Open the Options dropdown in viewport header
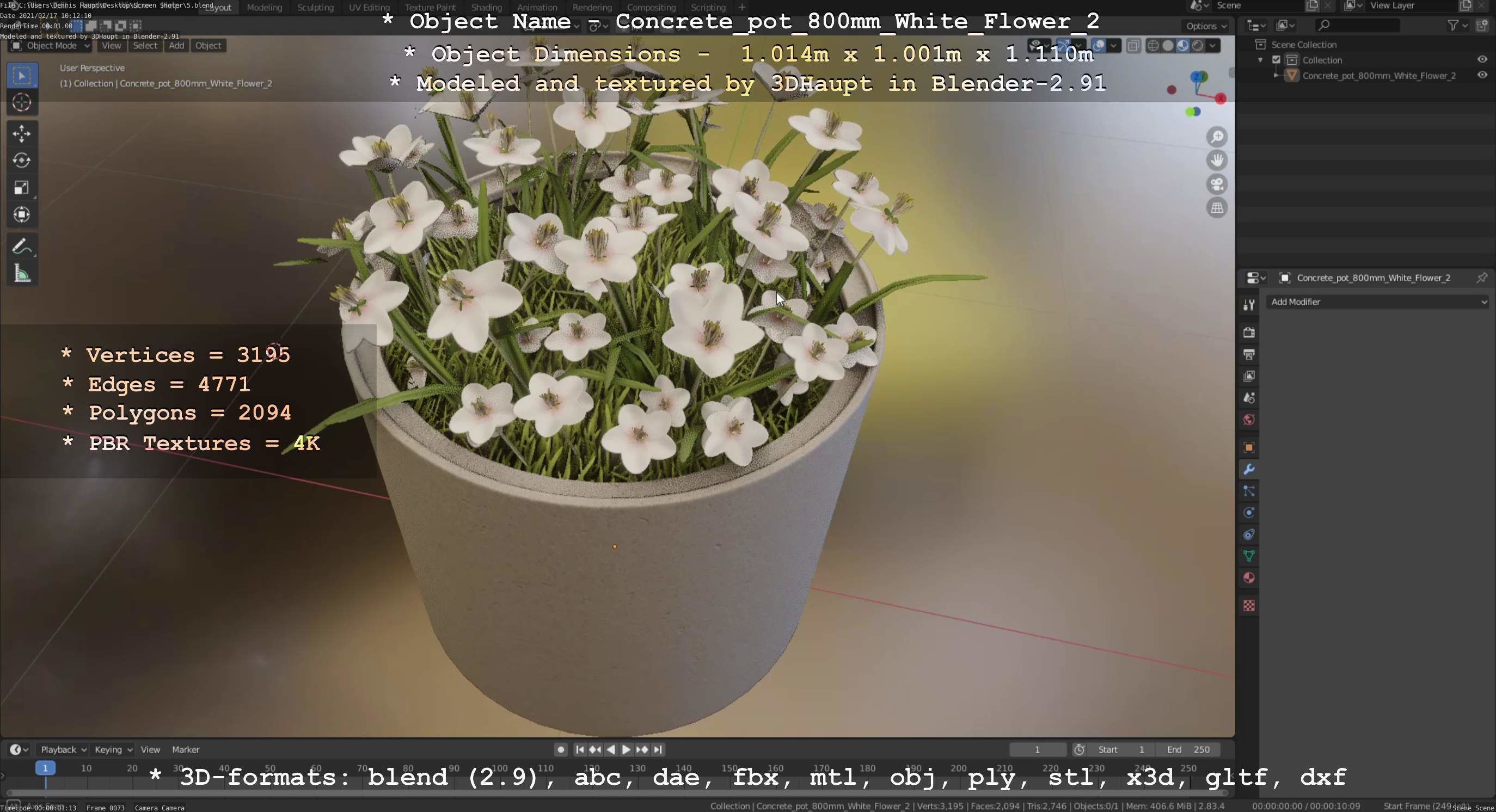 click(x=1206, y=26)
